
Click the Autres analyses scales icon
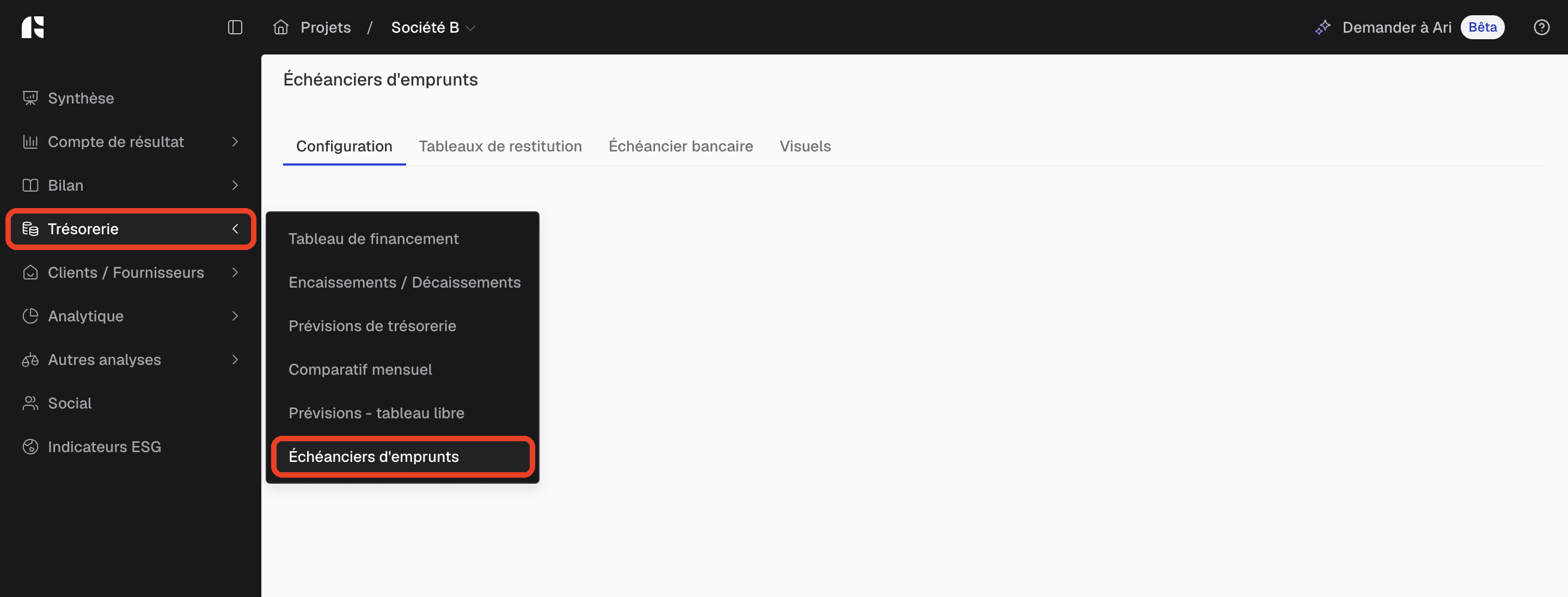click(30, 360)
